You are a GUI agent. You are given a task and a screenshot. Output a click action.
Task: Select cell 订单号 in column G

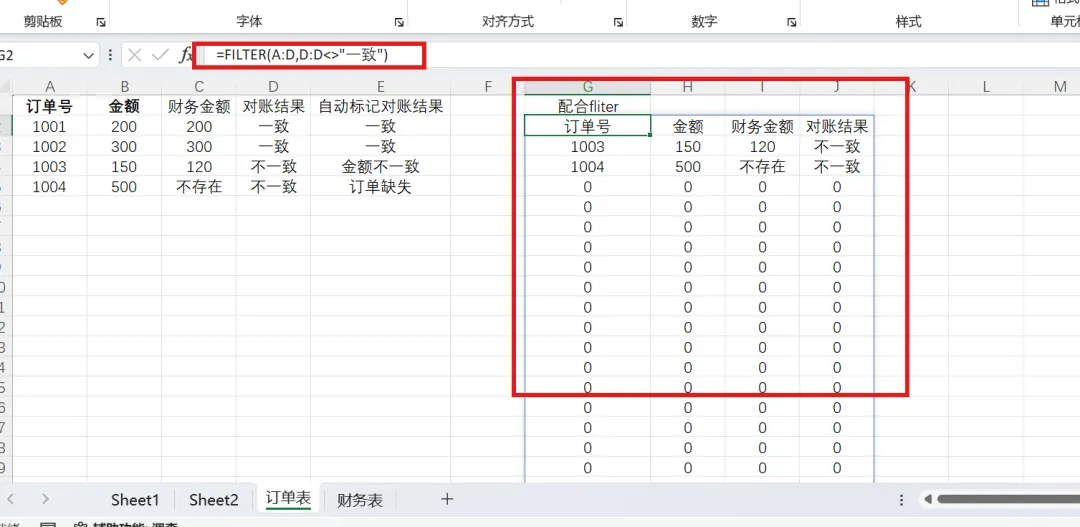click(x=588, y=126)
